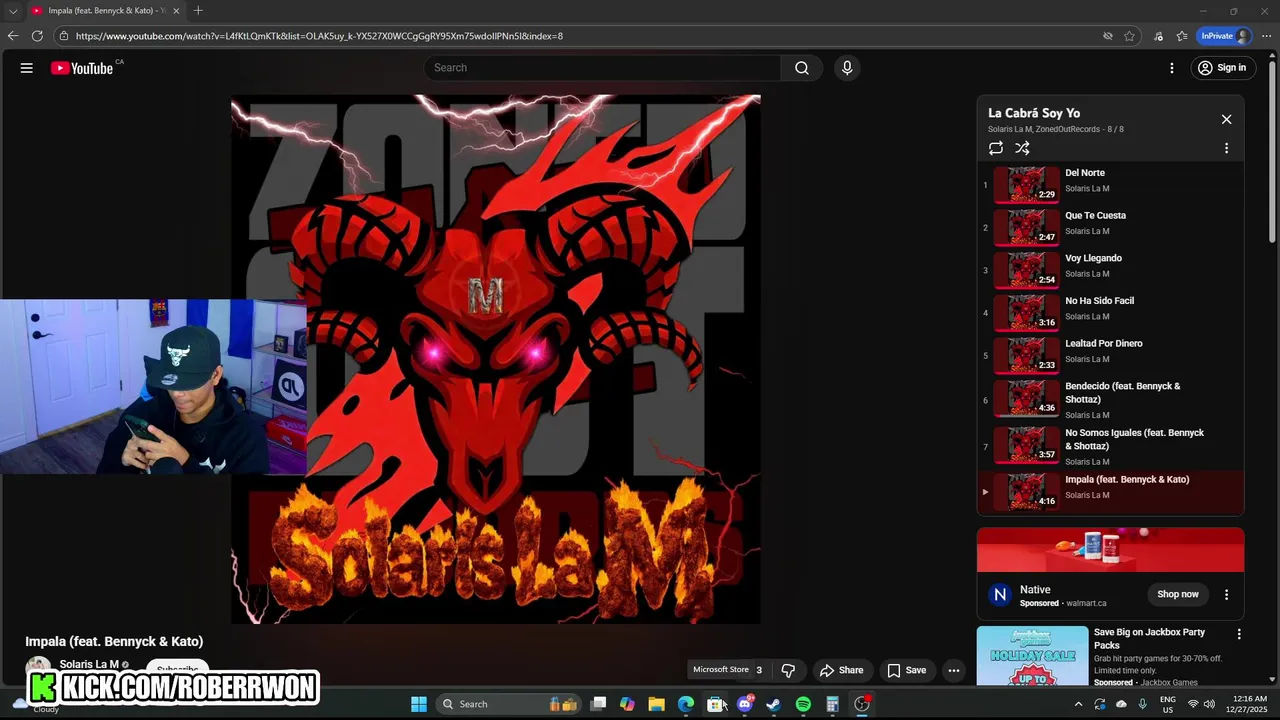Open more actions menu below video
1280x720 pixels.
(954, 670)
